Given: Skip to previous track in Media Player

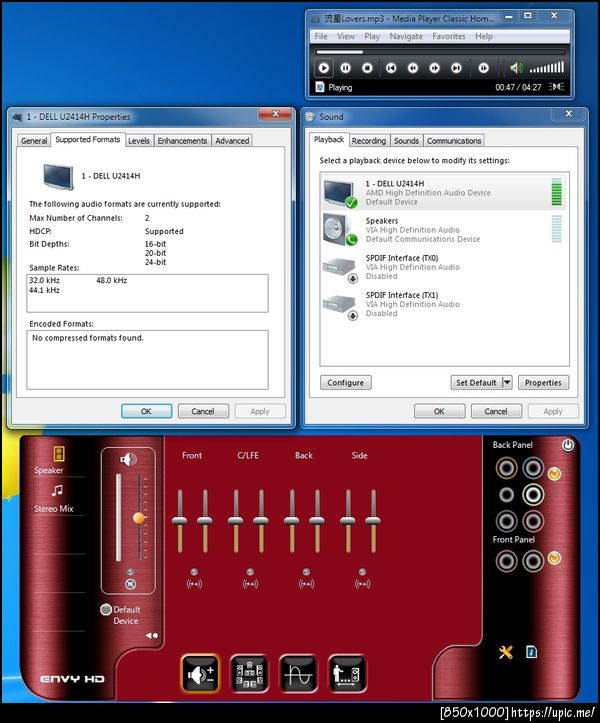Looking at the screenshot, I should [x=391, y=68].
